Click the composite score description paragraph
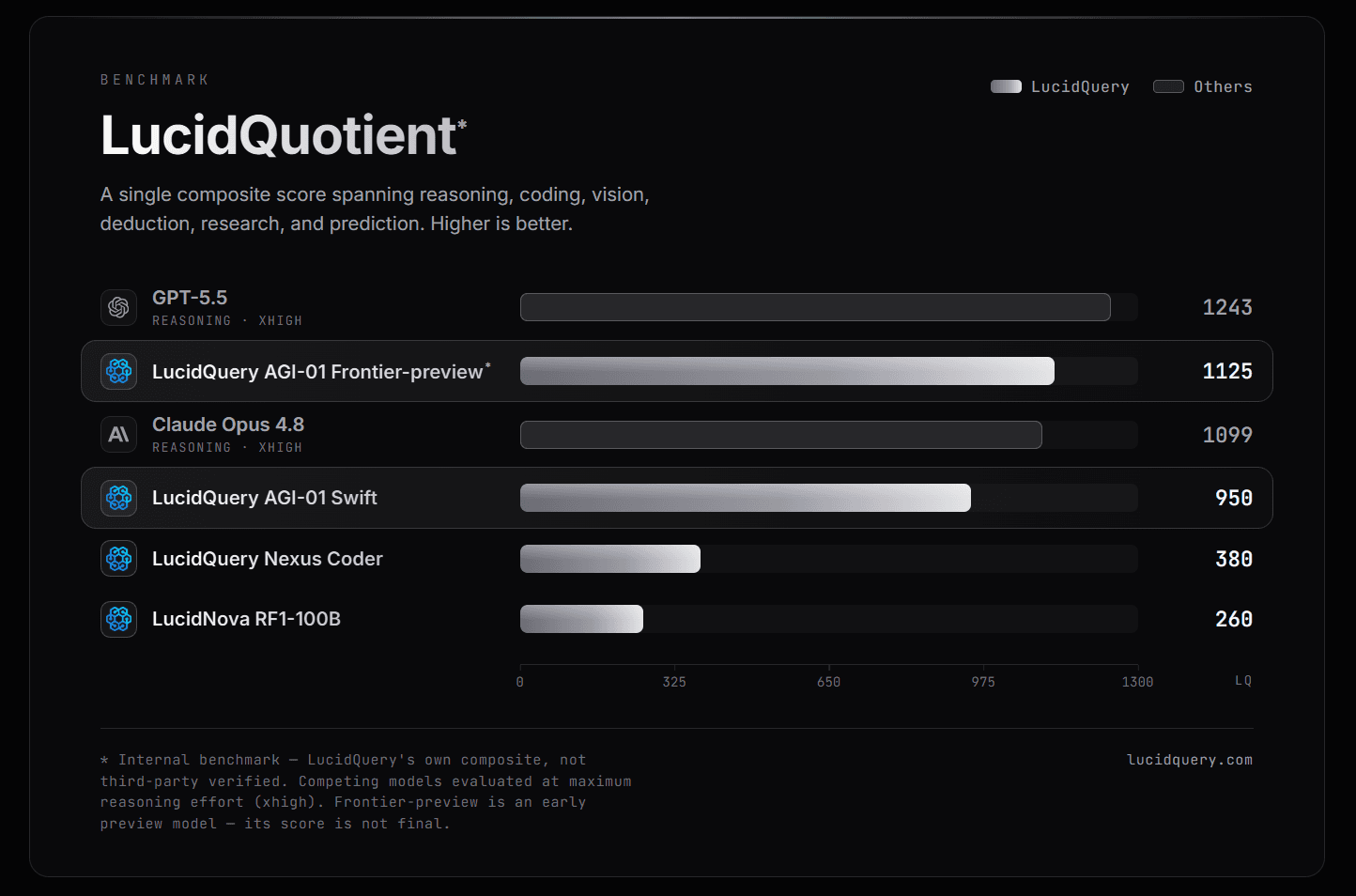The height and width of the screenshot is (896, 1356). [375, 209]
